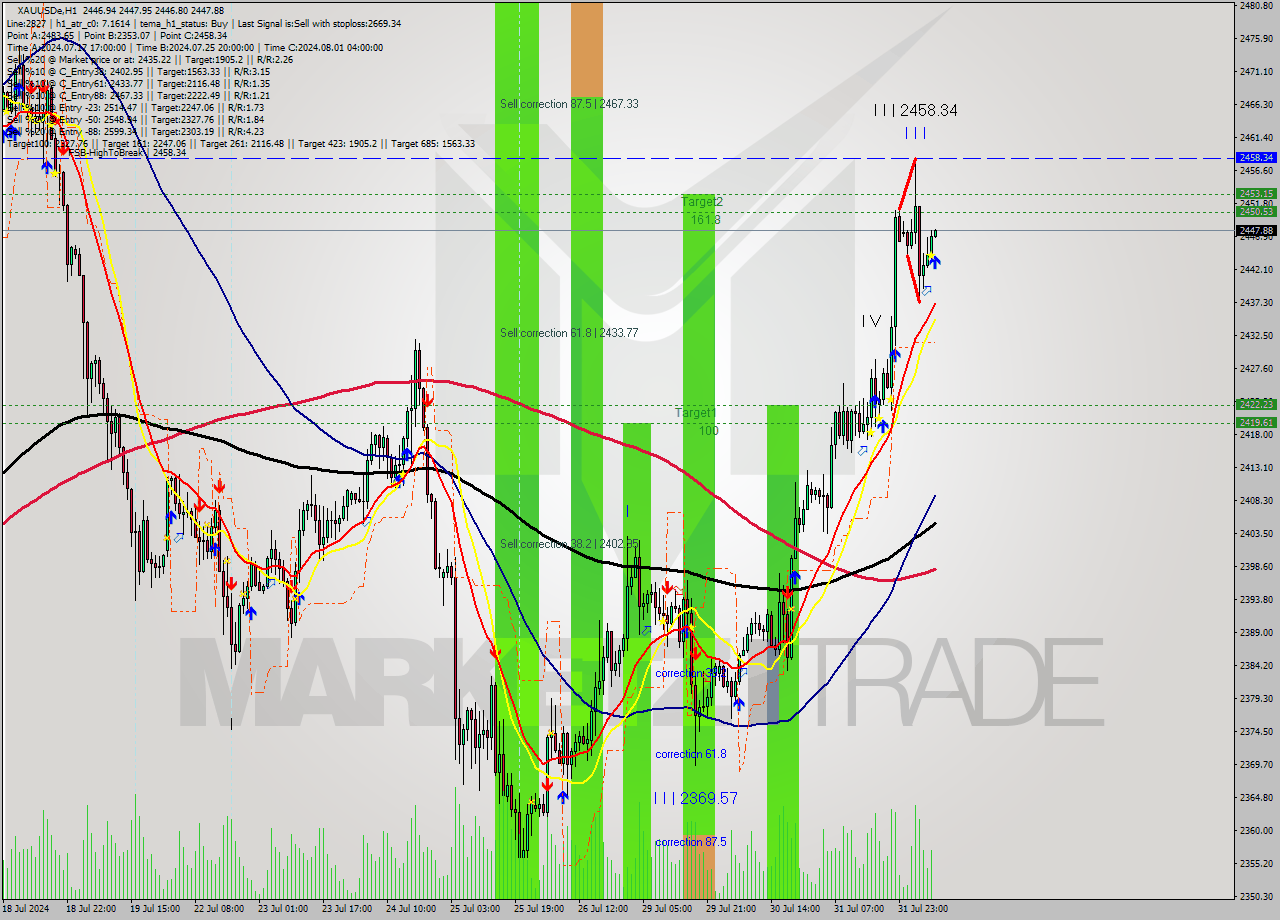The image size is (1280, 920).
Task: Click the '24 Jul 10:00' time axis label
Action: tap(410, 909)
